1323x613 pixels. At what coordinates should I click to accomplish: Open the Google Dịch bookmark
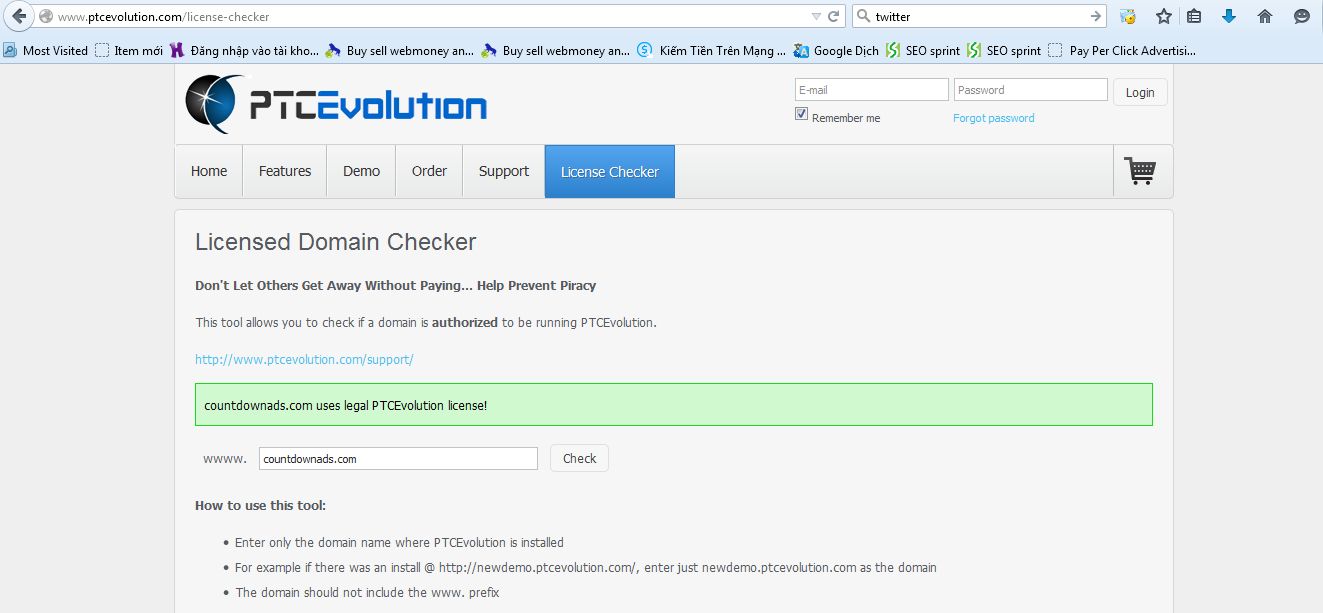coord(836,50)
